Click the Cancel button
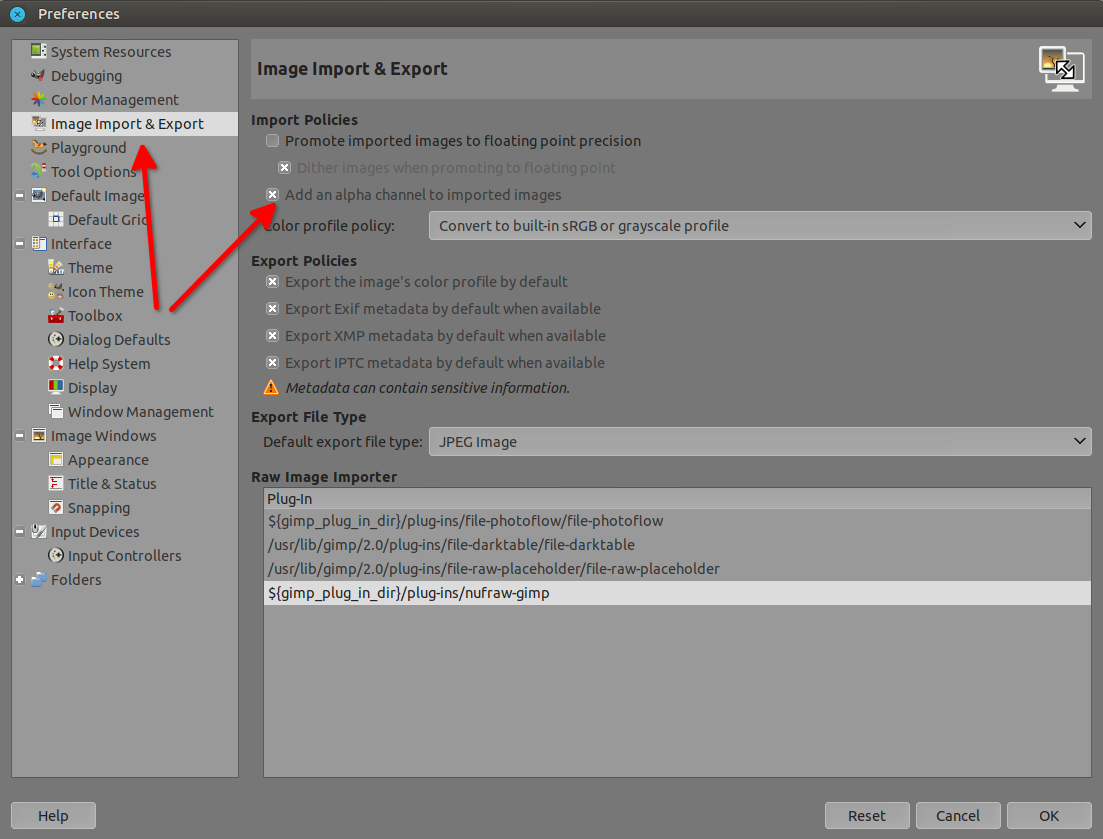The height and width of the screenshot is (839, 1103). coord(957,816)
